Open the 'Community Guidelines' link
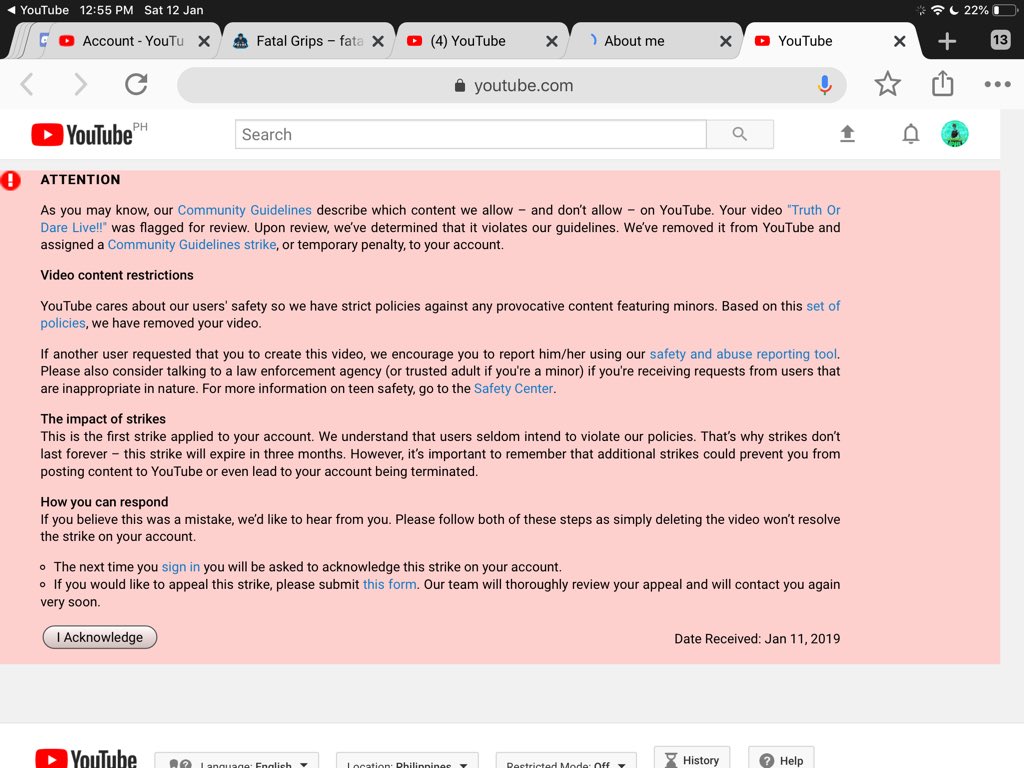Viewport: 1024px width, 768px height. 244,210
